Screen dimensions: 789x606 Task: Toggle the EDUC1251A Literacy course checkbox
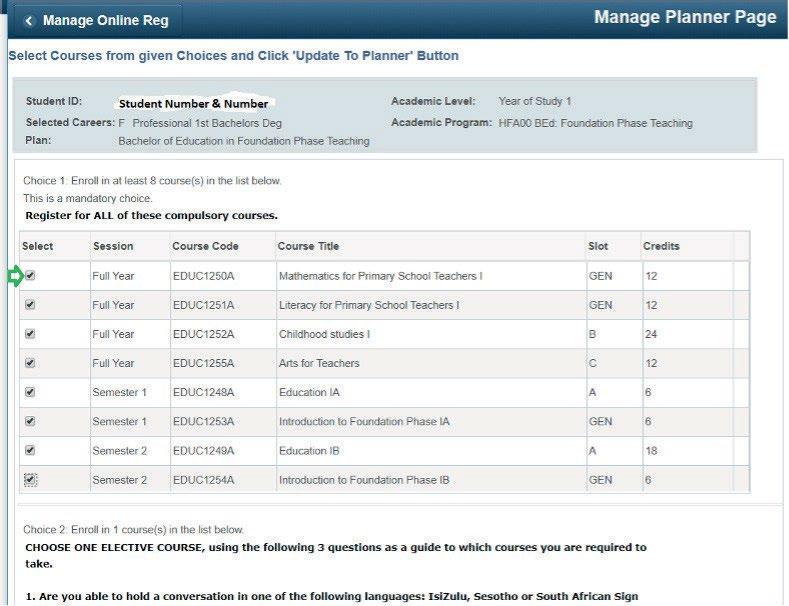pos(30,305)
